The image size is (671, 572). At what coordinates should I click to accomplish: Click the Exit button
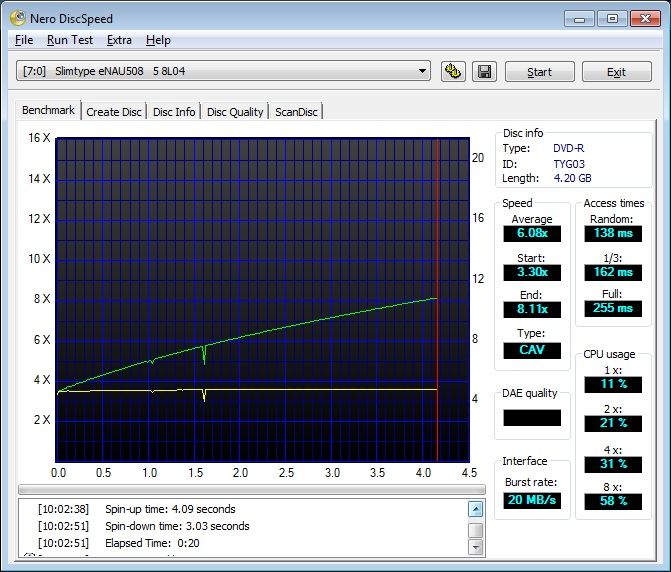tap(616, 72)
